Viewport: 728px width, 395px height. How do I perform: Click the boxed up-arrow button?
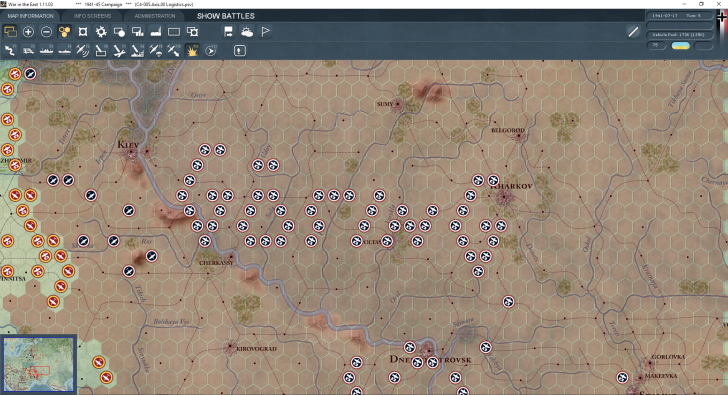pyautogui.click(x=240, y=50)
